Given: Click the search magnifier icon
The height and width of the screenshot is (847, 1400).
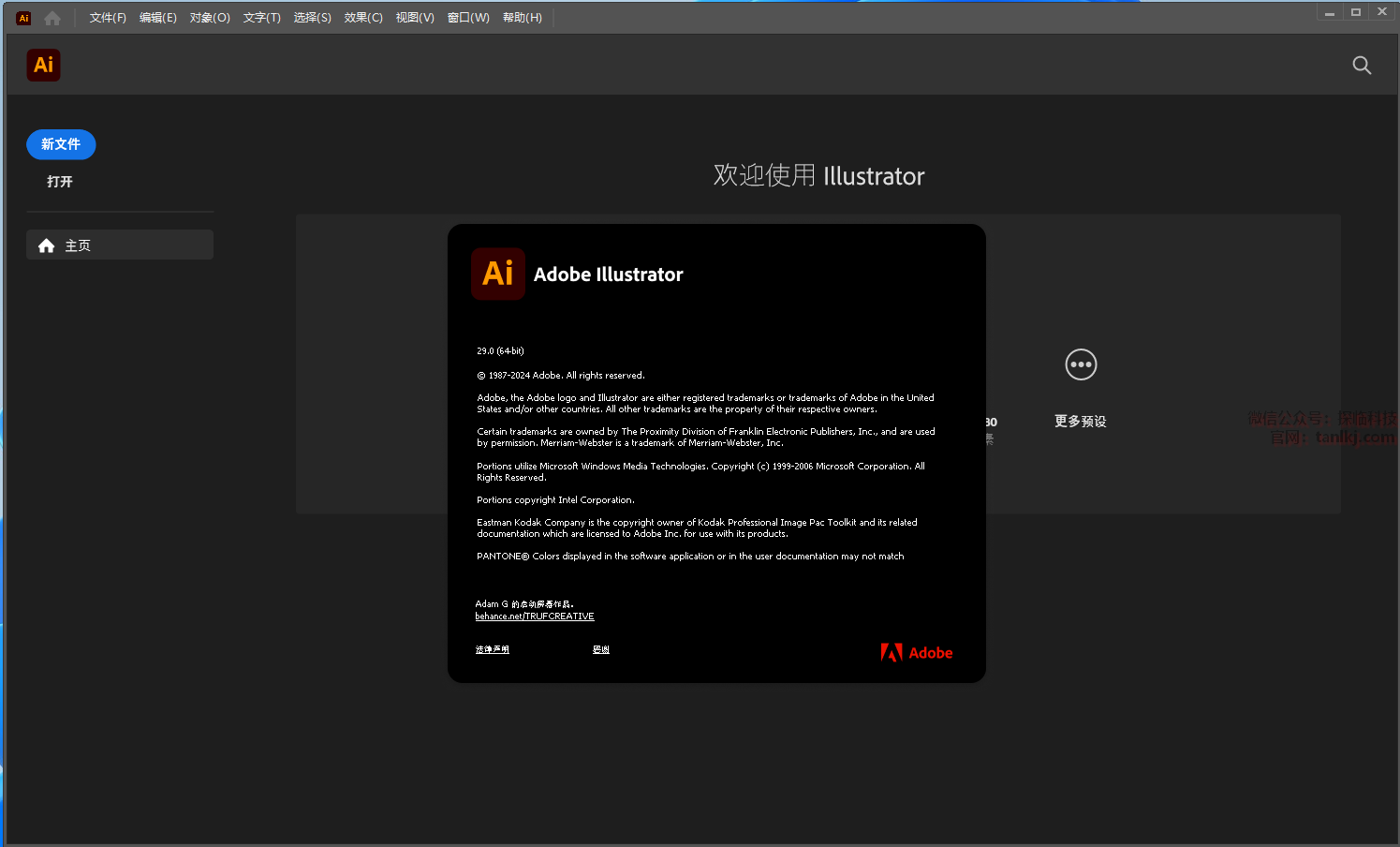Looking at the screenshot, I should coord(1362,65).
